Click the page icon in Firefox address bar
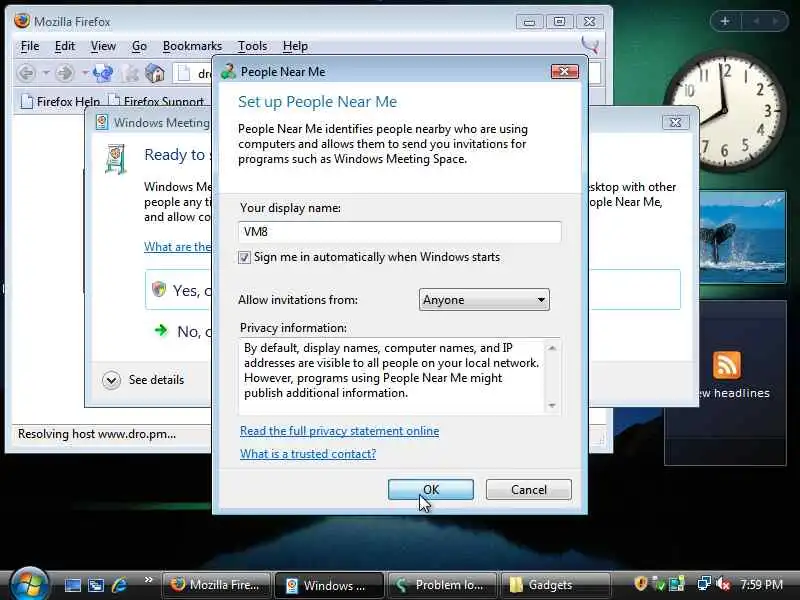 [x=184, y=73]
